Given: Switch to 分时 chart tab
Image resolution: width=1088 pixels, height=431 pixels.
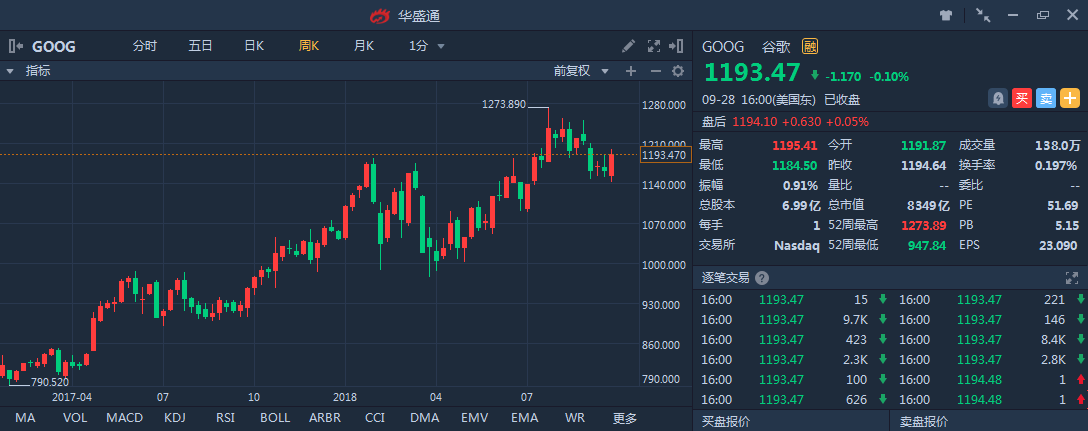Looking at the screenshot, I should tap(144, 47).
